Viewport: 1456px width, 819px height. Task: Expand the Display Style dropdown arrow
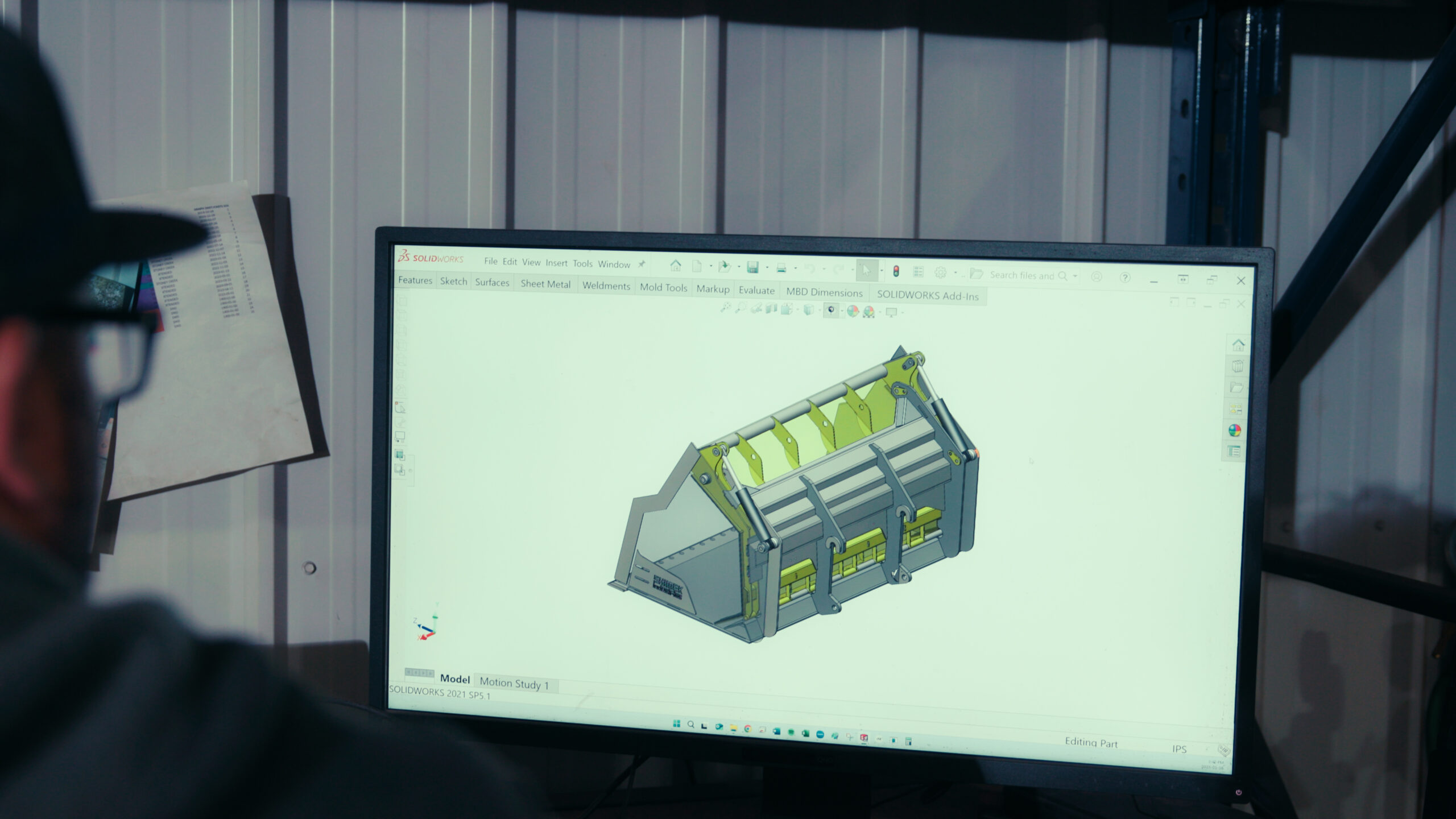(819, 311)
